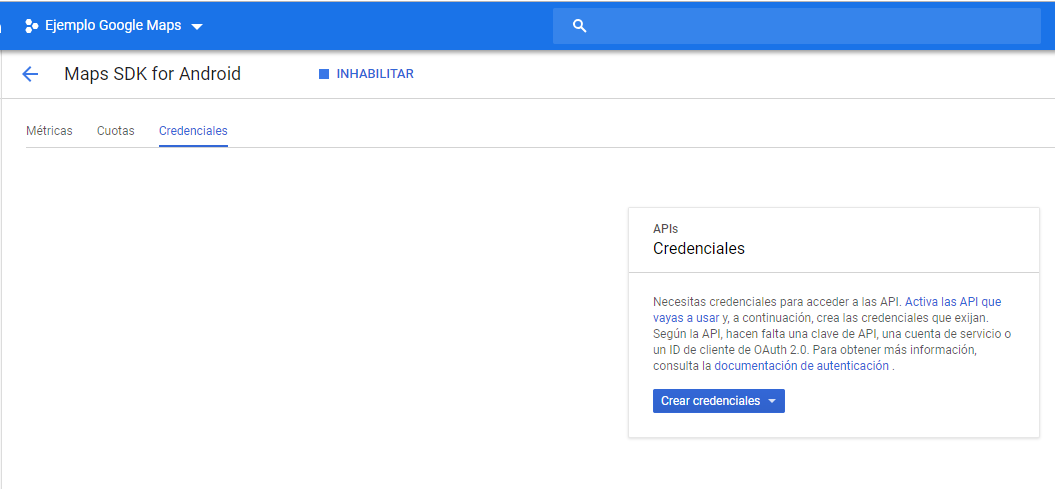Open the Cuotas tab

[116, 131]
